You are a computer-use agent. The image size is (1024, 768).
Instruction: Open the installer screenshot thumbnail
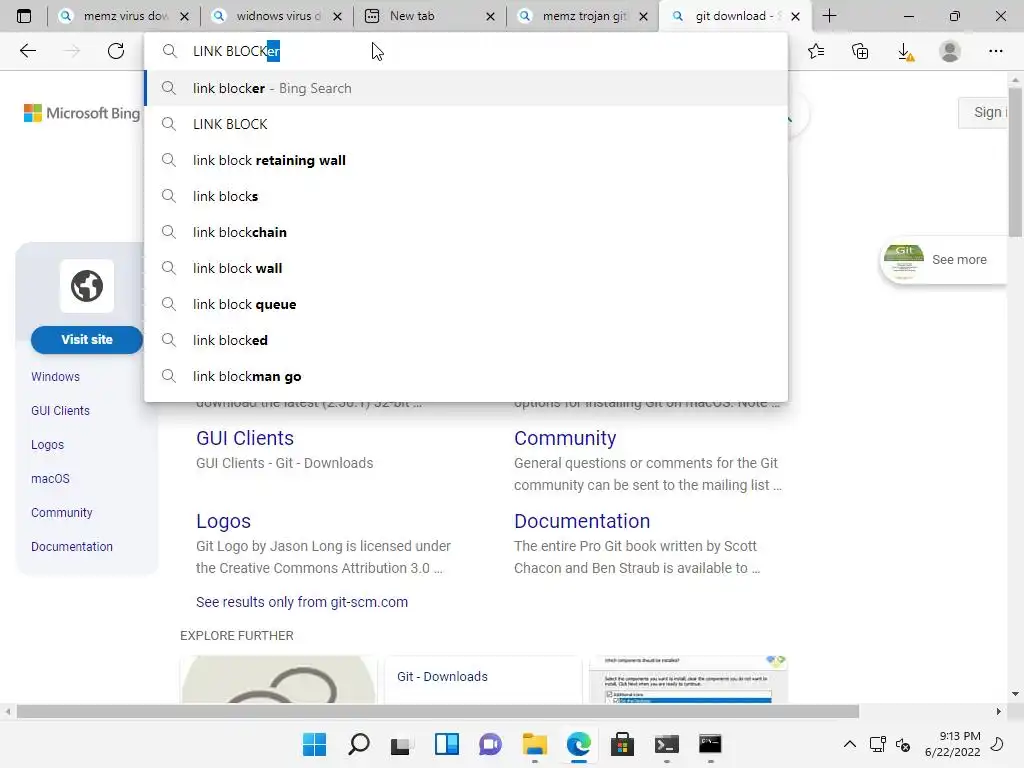tap(688, 679)
